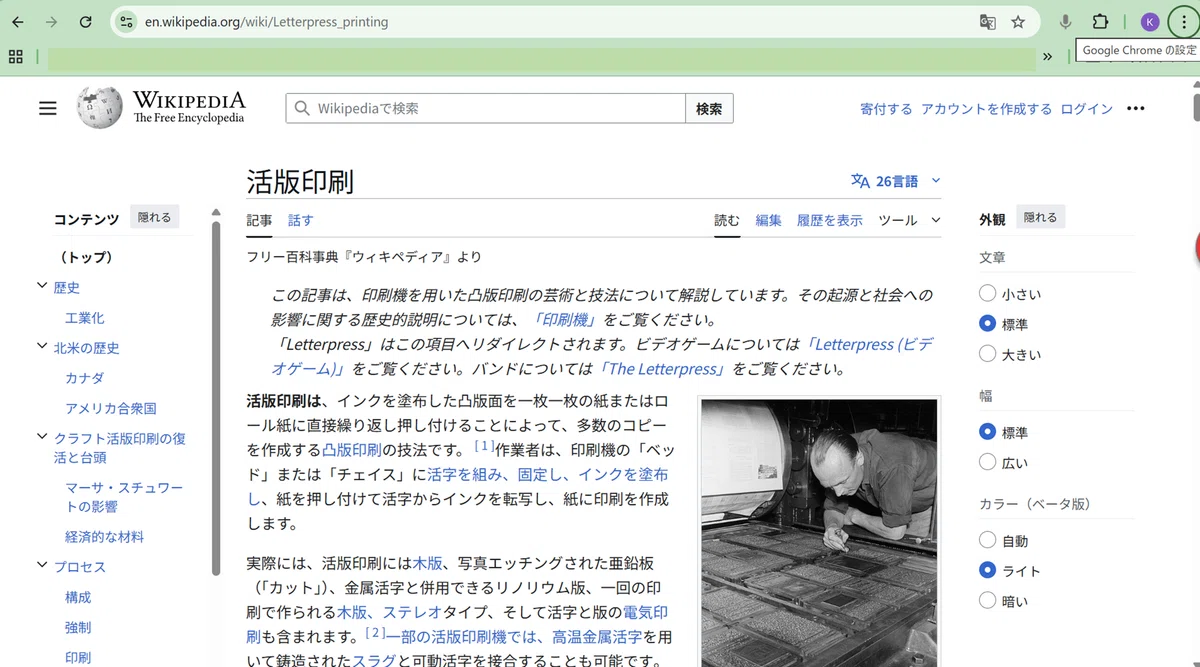Open footnote reference [1]

pos(484,446)
